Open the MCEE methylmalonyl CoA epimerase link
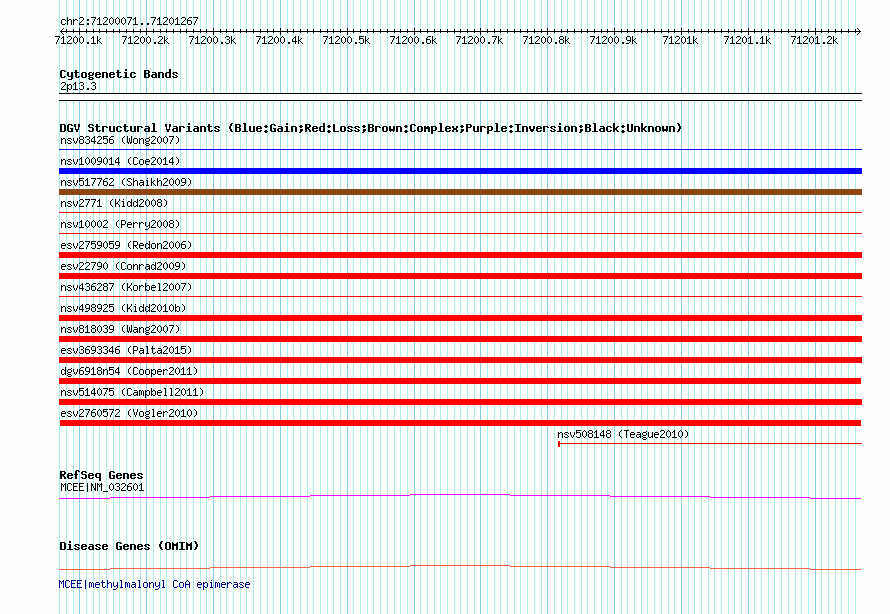 tap(155, 584)
